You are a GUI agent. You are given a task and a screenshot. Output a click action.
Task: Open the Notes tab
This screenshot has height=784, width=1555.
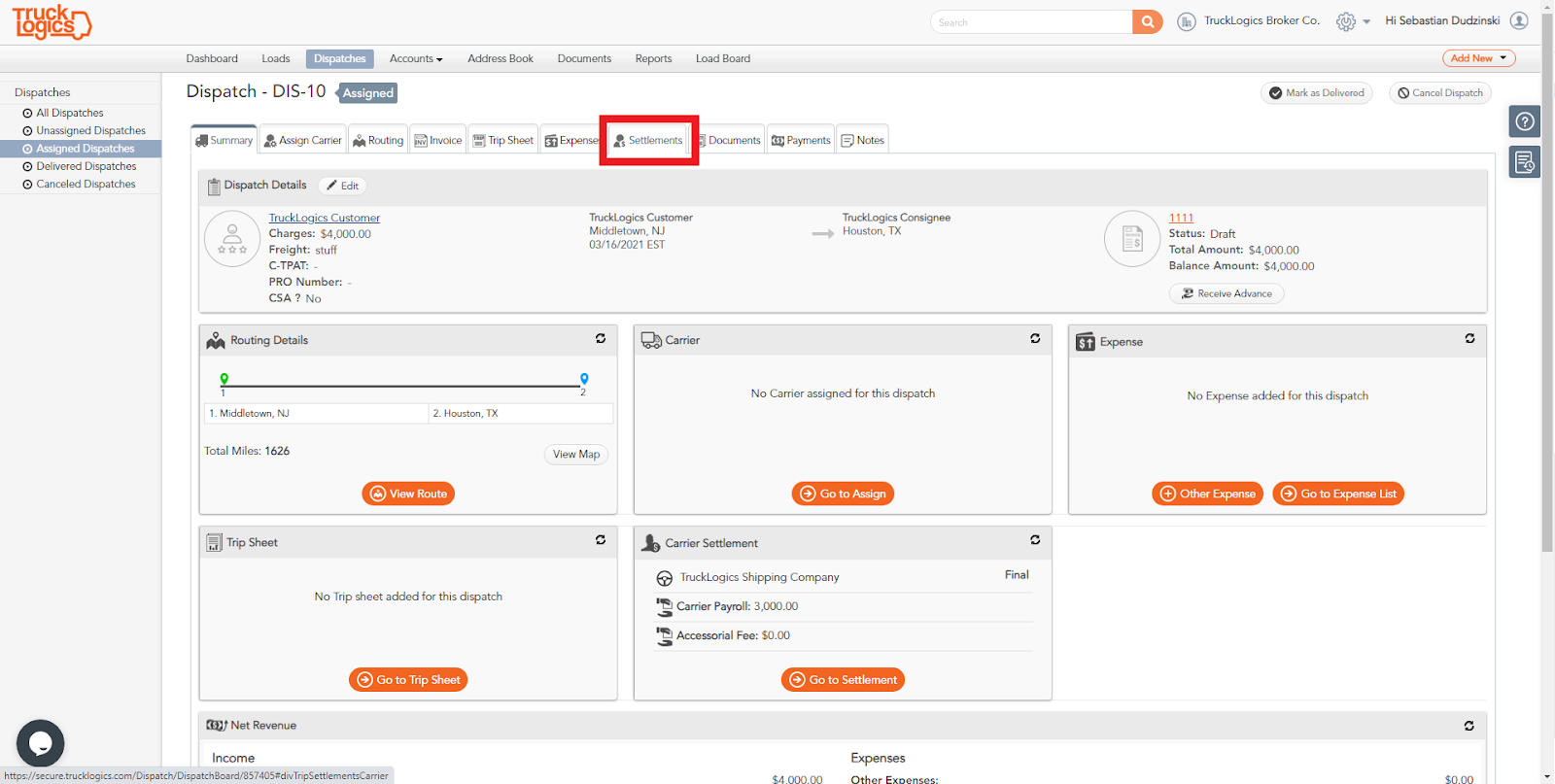[x=863, y=140]
